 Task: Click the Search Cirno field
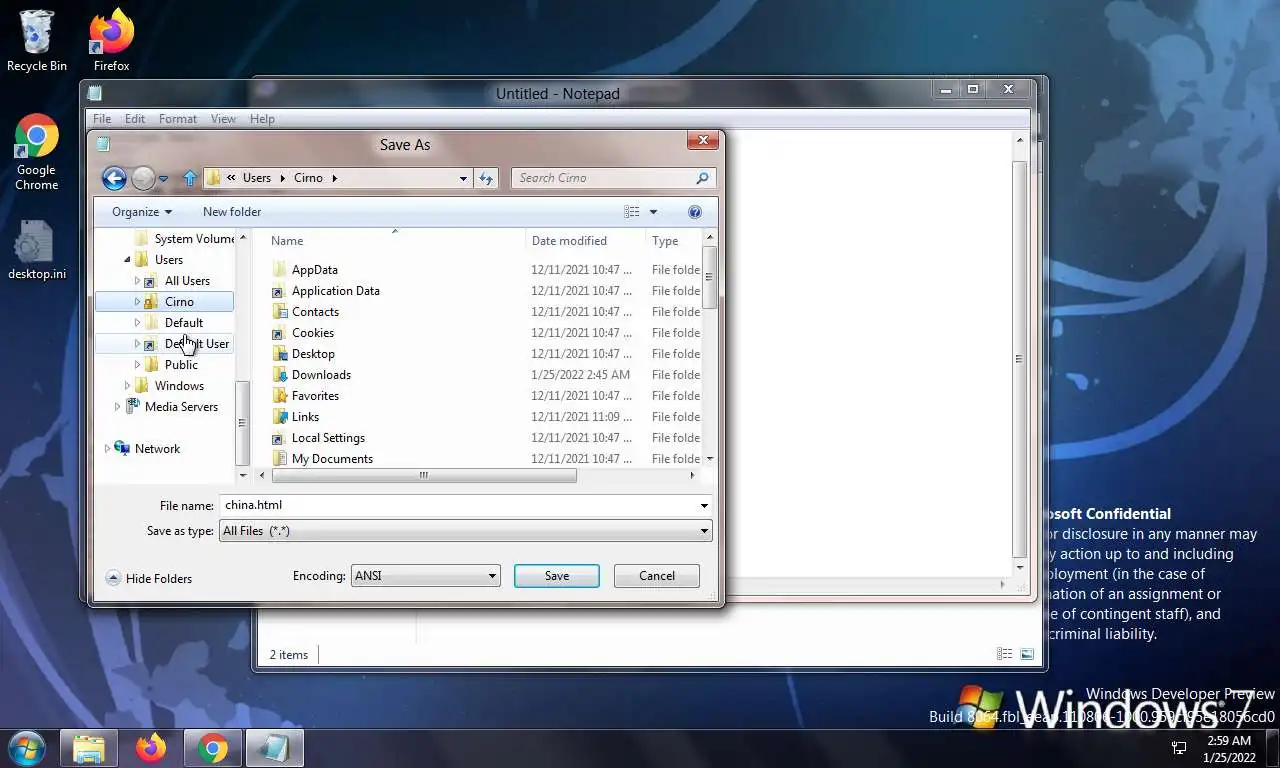point(603,178)
